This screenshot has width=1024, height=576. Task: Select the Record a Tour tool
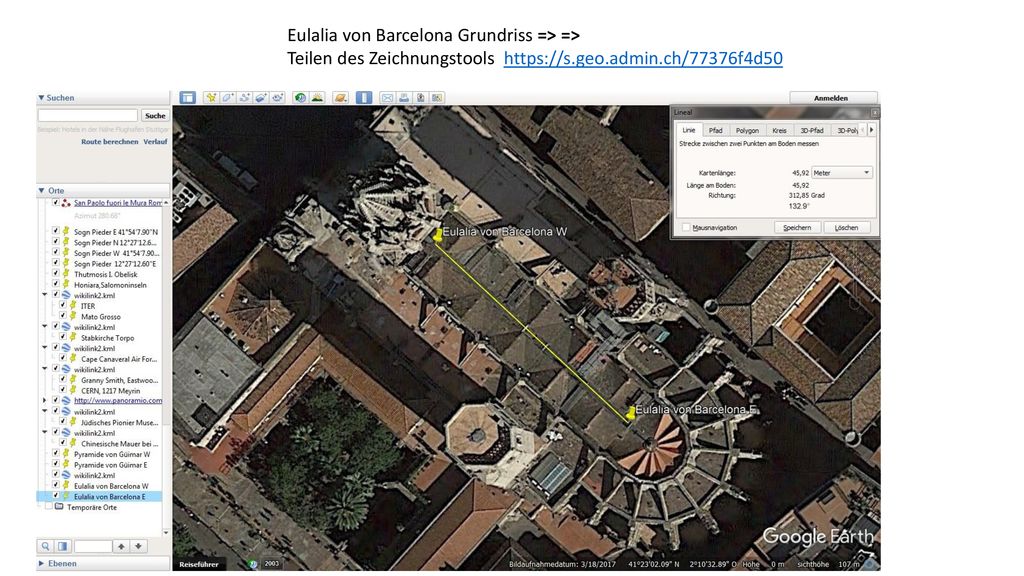pyautogui.click(x=278, y=98)
